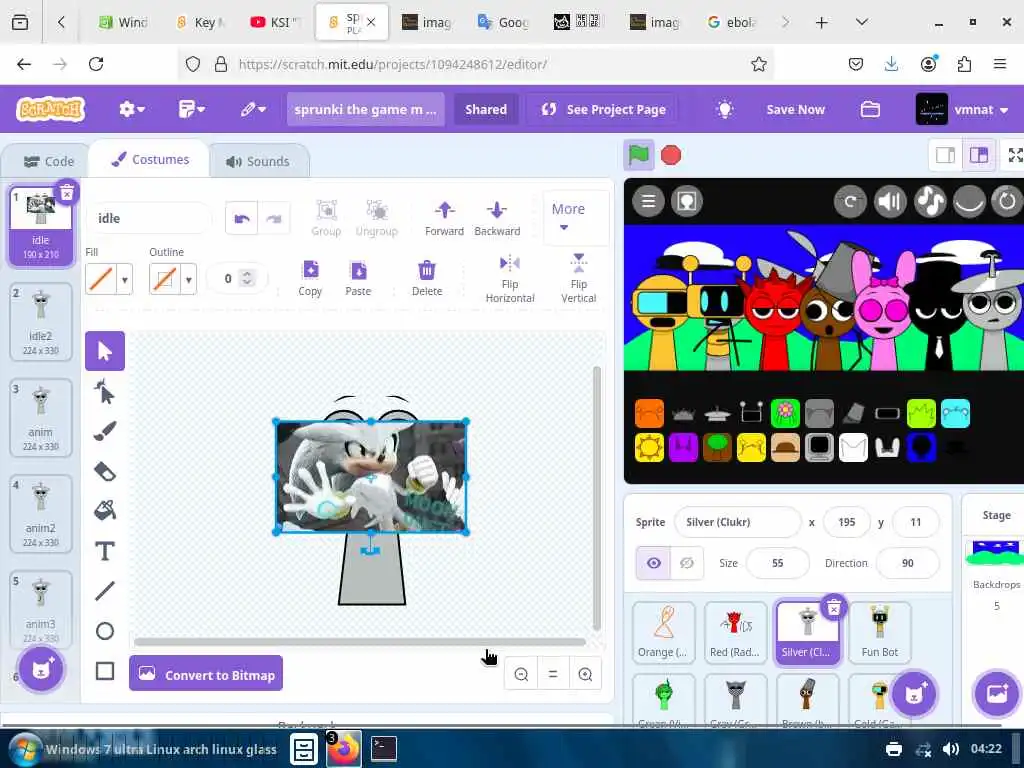This screenshot has height=768, width=1024.
Task: Select the anim costume thumbnail
Action: [40, 417]
